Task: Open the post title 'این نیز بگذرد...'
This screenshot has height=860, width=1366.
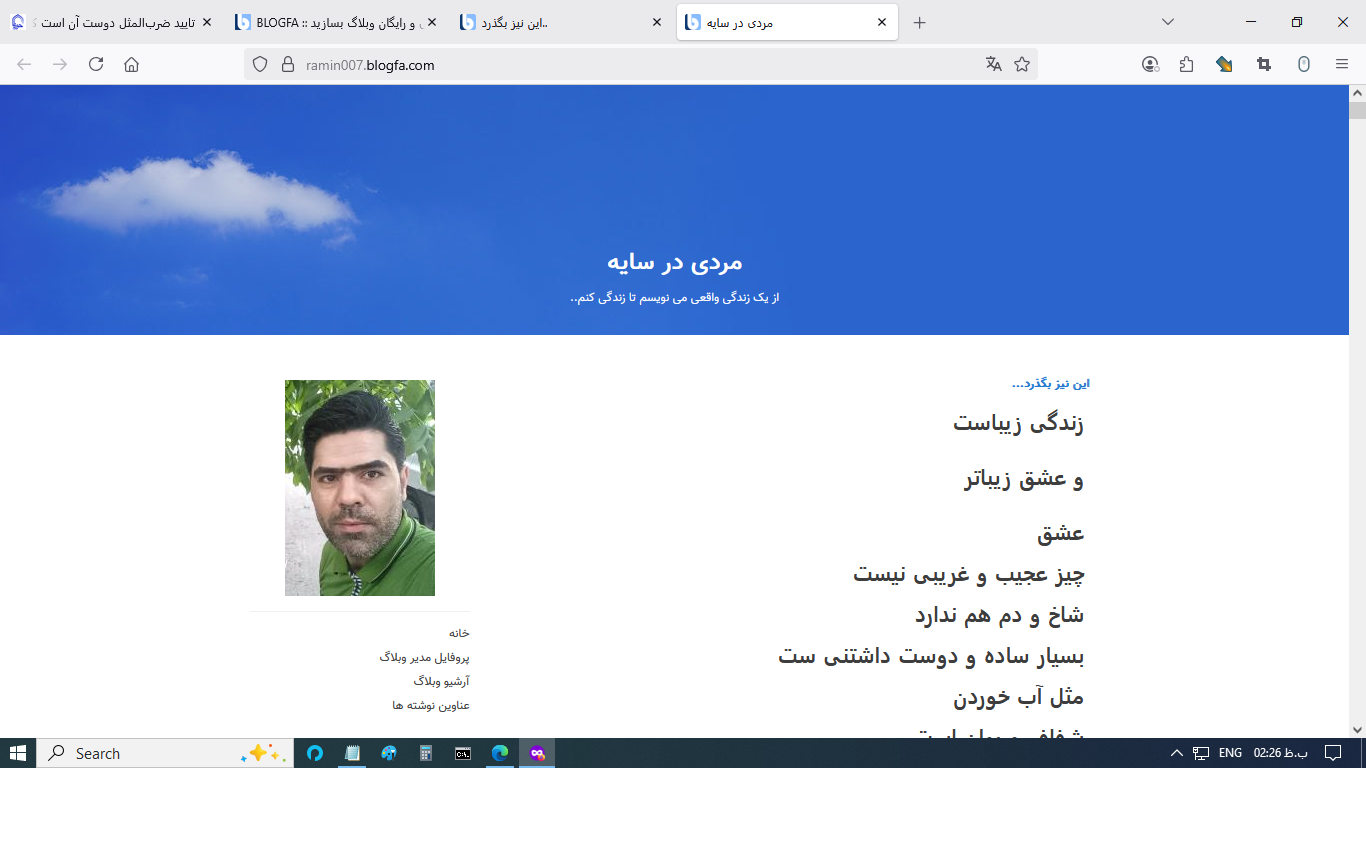Action: [1050, 383]
